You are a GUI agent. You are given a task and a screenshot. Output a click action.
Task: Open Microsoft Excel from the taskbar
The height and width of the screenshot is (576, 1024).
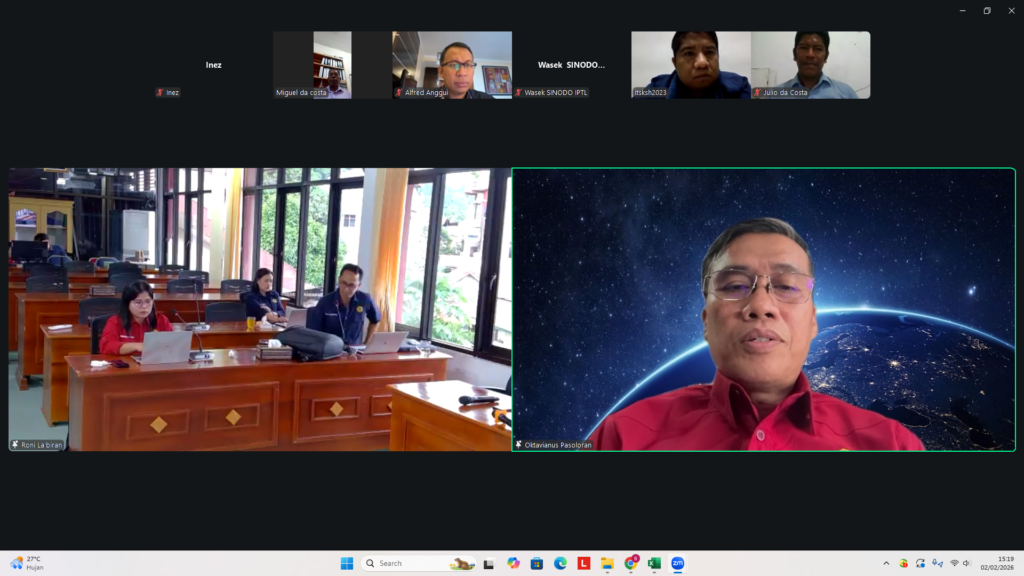654,563
